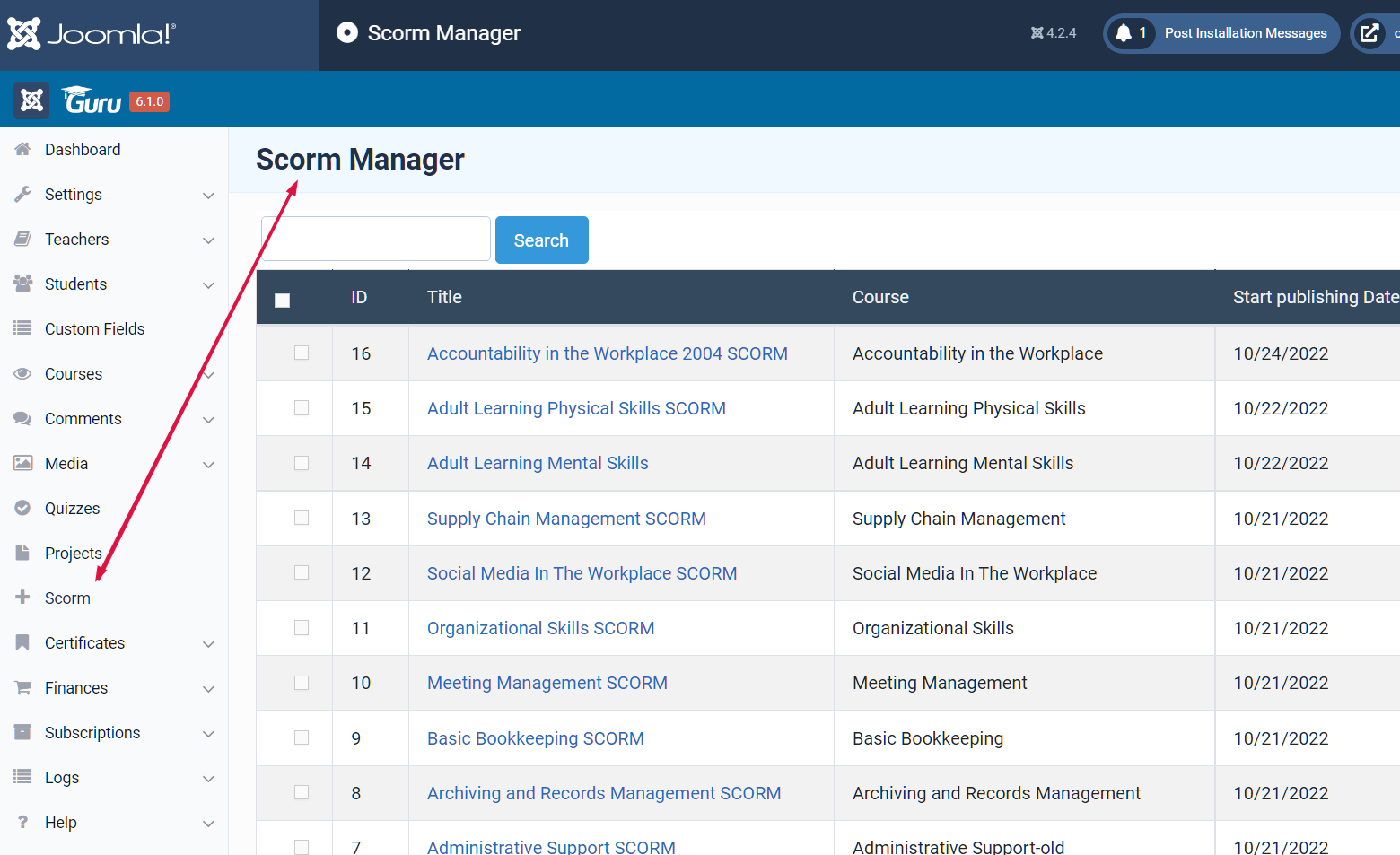Click the Projects file icon
The width and height of the screenshot is (1400, 855).
click(22, 553)
